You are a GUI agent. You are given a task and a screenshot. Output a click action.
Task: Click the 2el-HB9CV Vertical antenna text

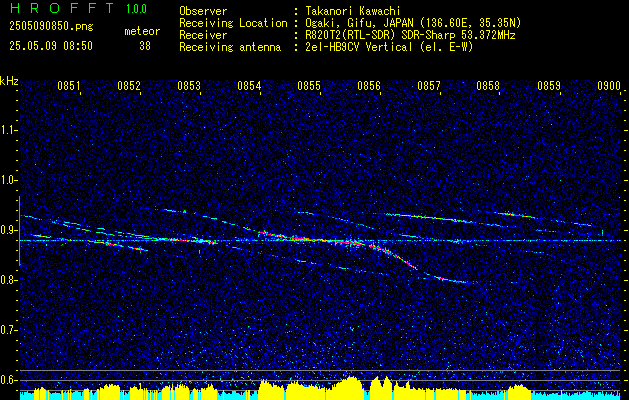click(389, 47)
